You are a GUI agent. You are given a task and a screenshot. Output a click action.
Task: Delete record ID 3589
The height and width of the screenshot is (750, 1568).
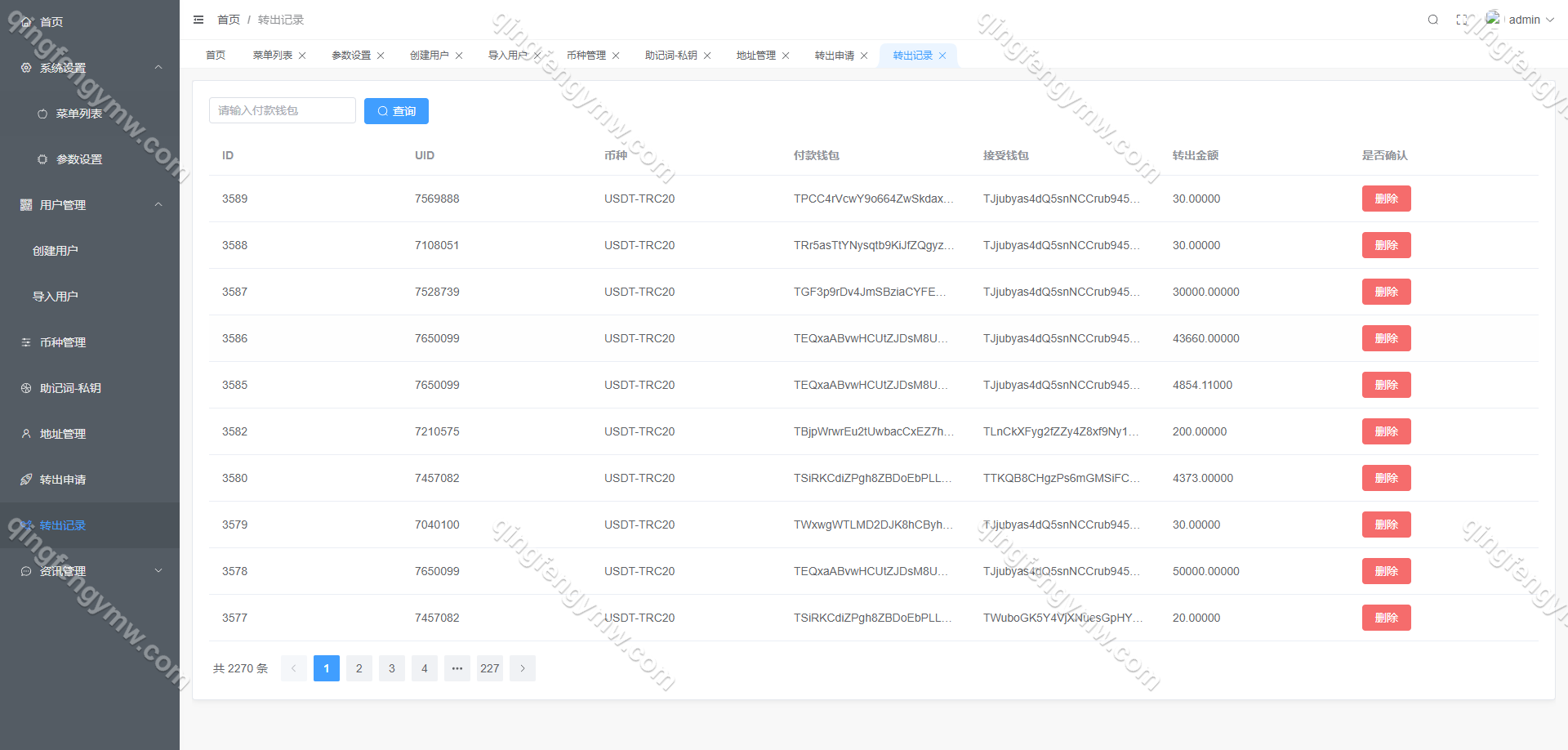(1386, 199)
